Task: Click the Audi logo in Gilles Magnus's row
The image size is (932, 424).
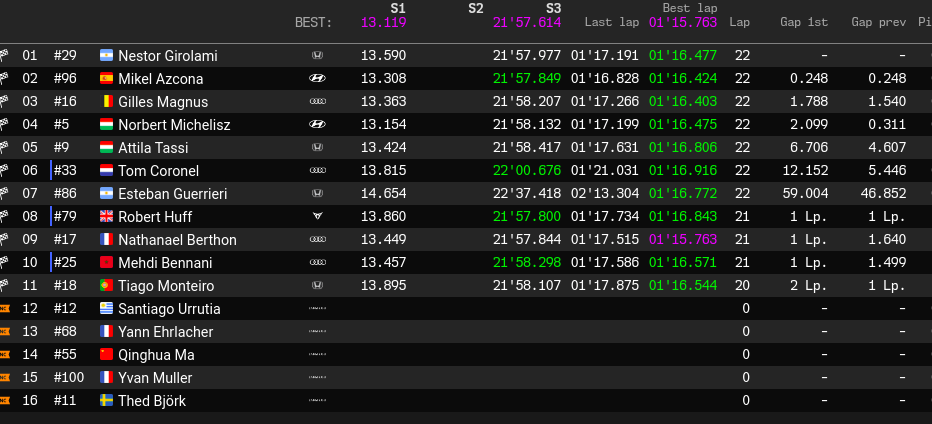Action: [317, 102]
